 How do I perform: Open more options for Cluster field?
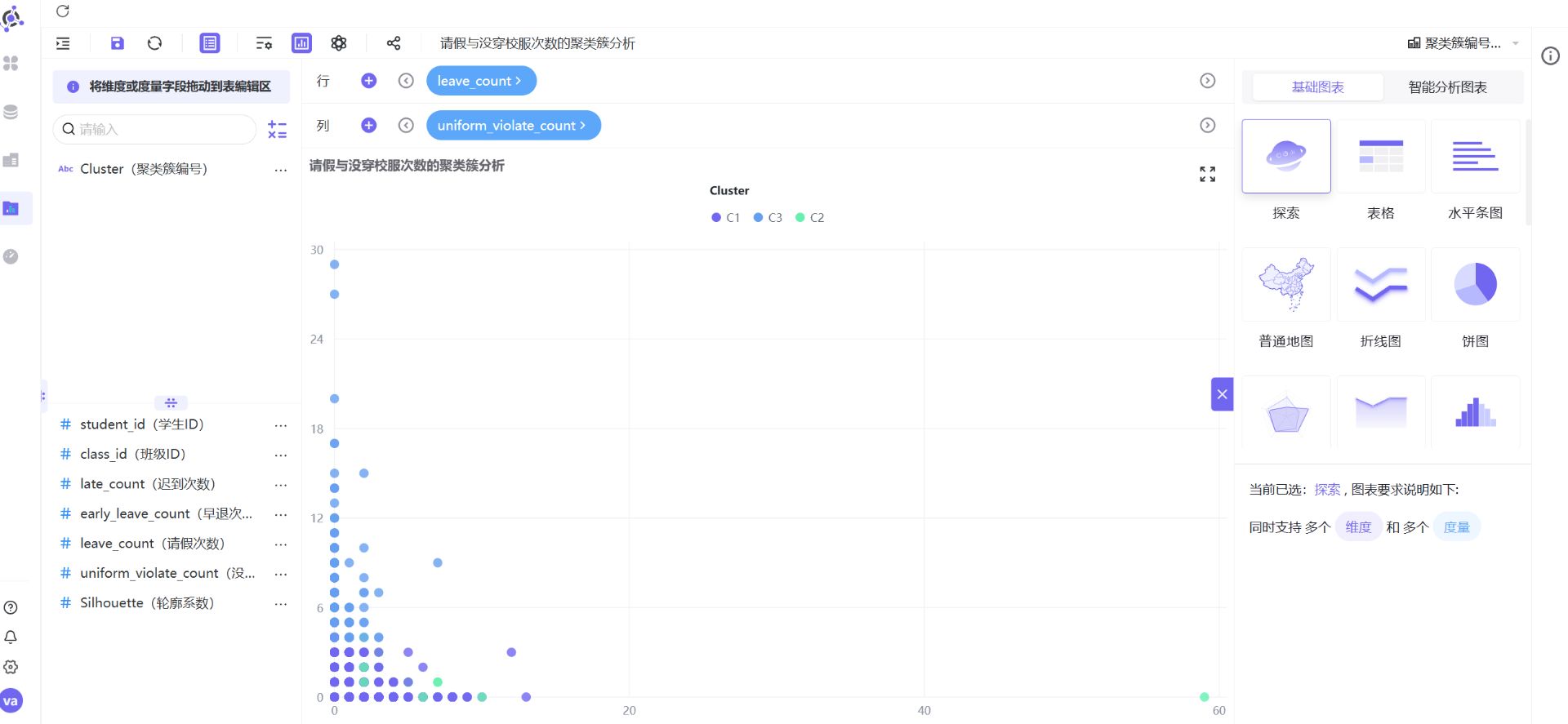(x=281, y=170)
